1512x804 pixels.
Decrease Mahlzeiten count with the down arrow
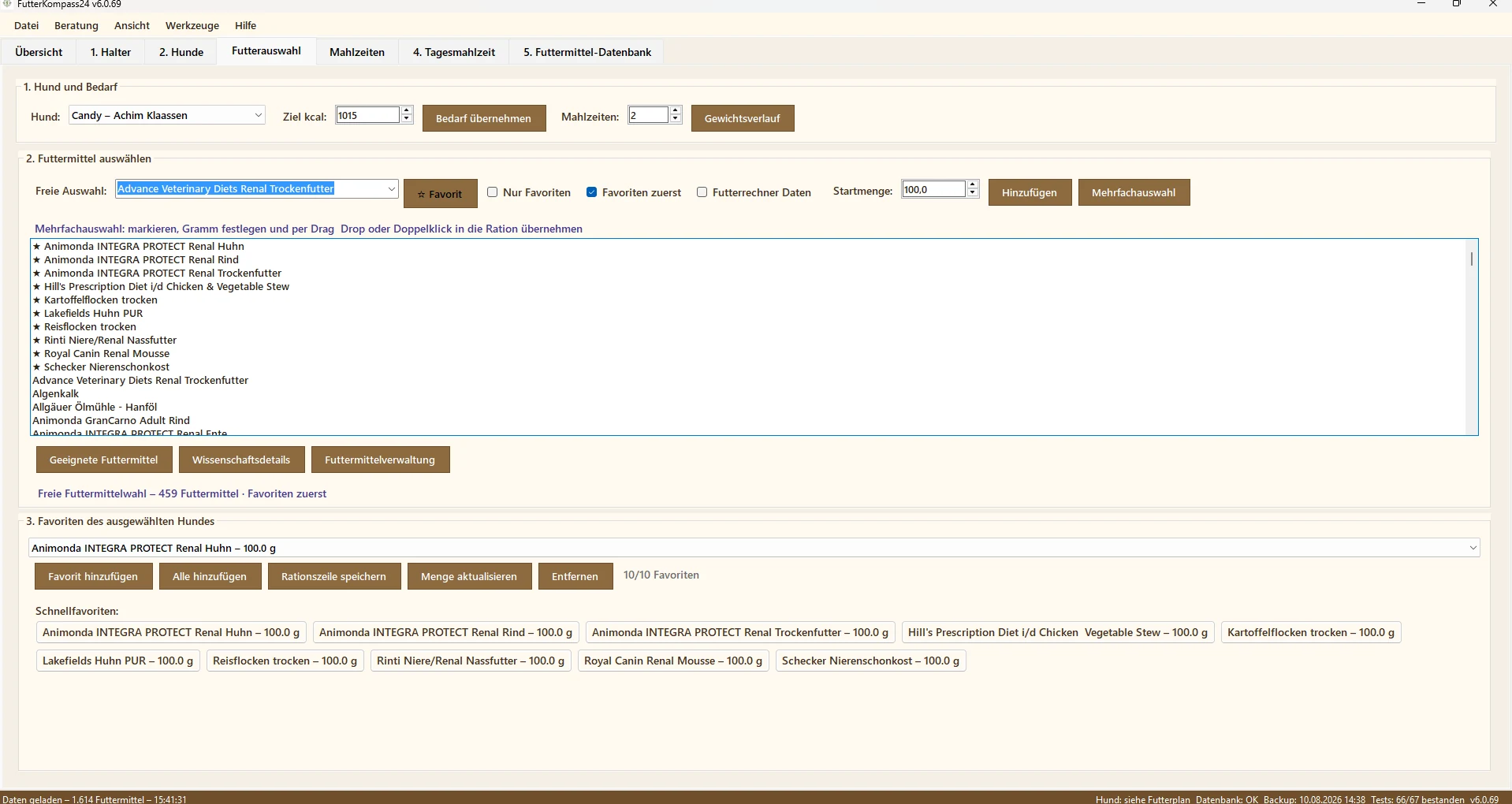(676, 120)
